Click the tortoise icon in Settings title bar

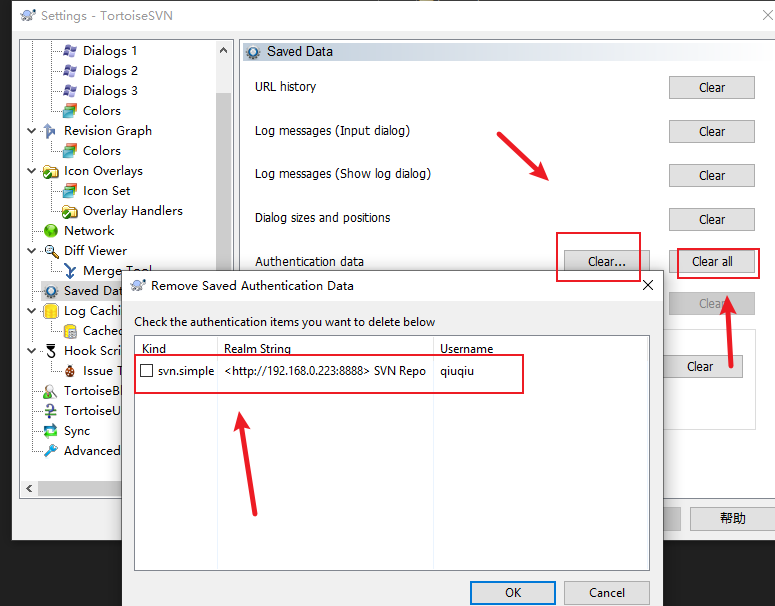click(28, 15)
